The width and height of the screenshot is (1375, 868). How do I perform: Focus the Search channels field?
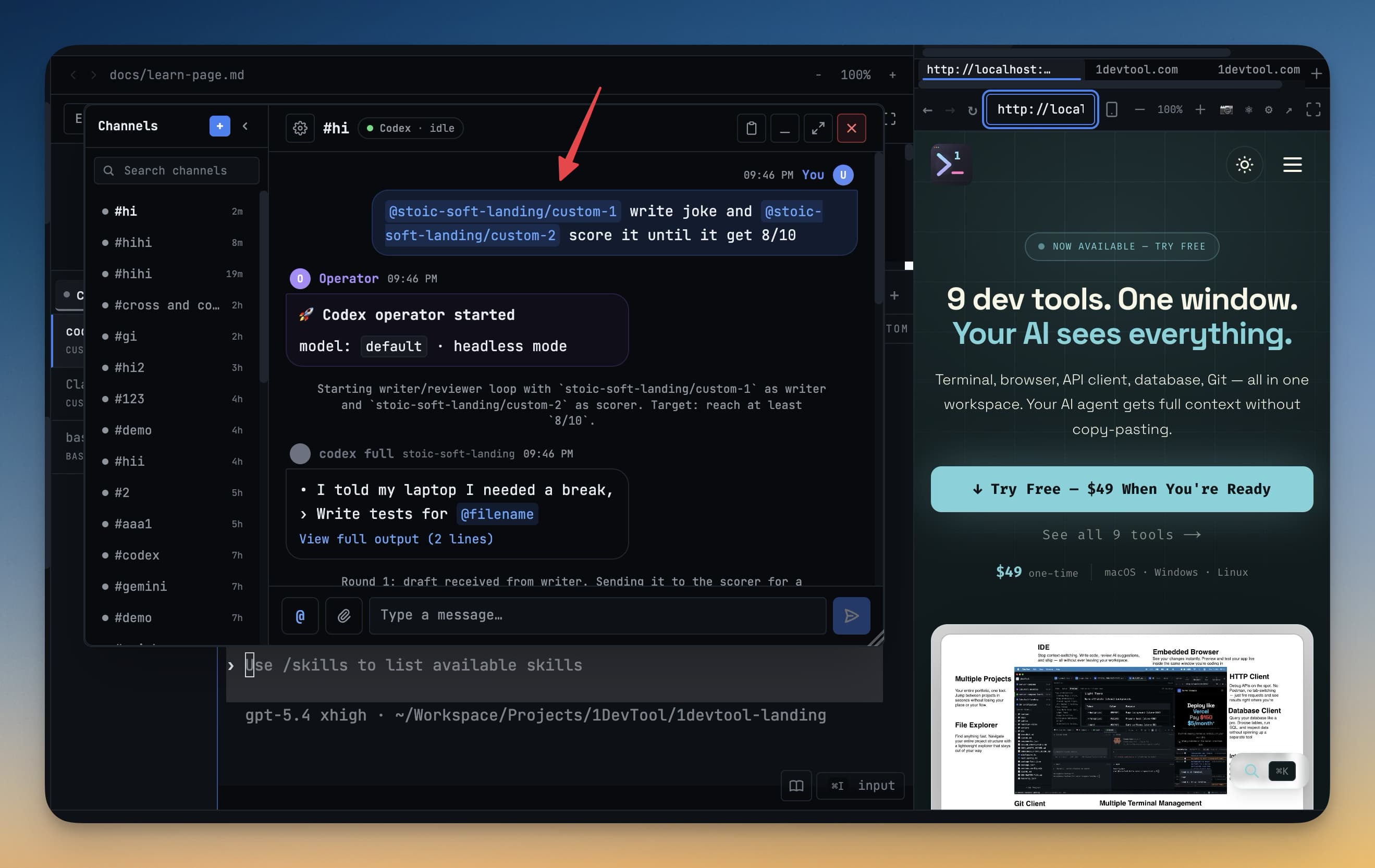pos(177,171)
